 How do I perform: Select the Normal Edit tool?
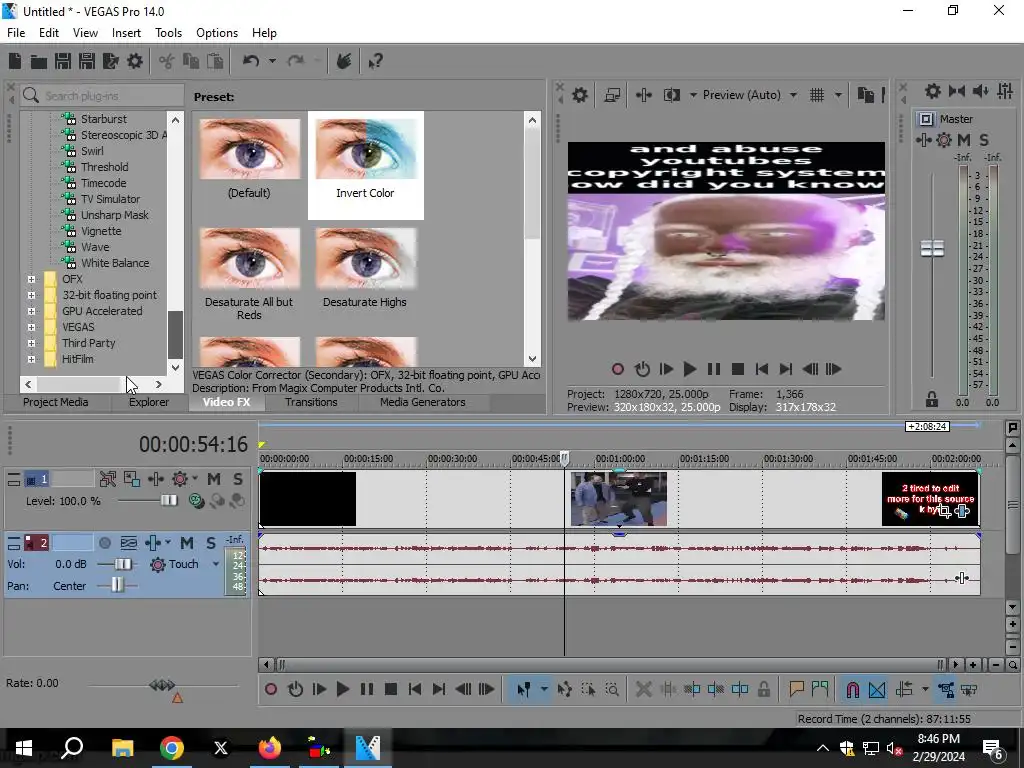(x=524, y=690)
